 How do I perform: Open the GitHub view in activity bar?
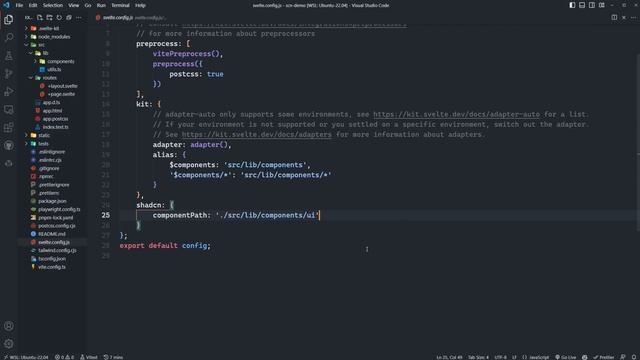pyautogui.click(x=9, y=145)
